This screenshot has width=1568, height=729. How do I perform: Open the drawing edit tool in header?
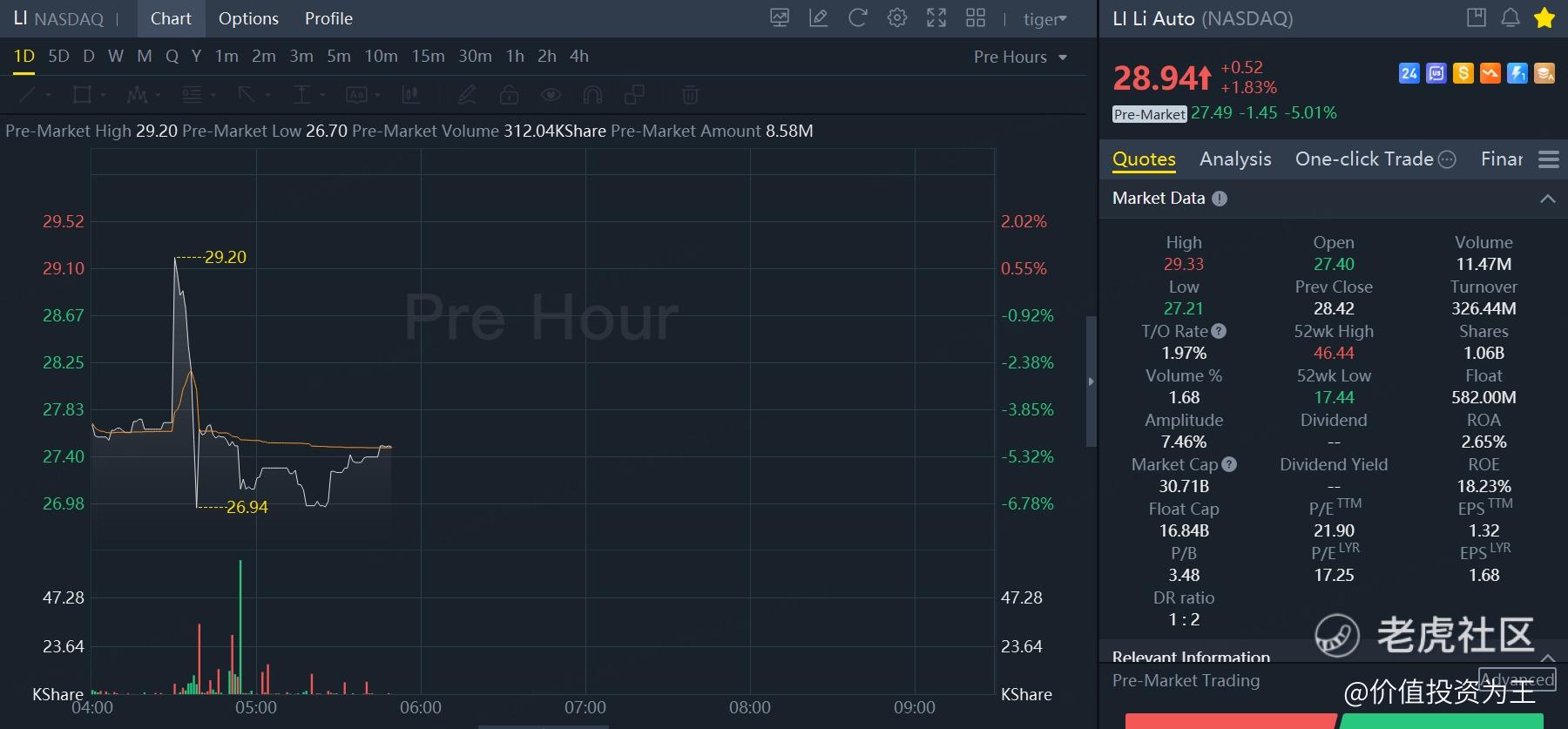819,18
